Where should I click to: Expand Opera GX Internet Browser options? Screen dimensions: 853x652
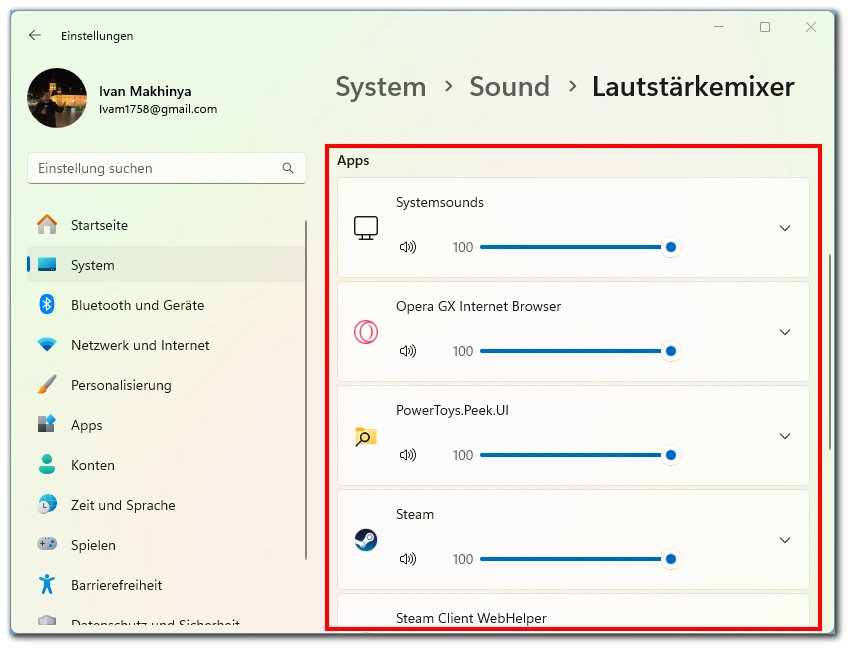click(x=784, y=332)
